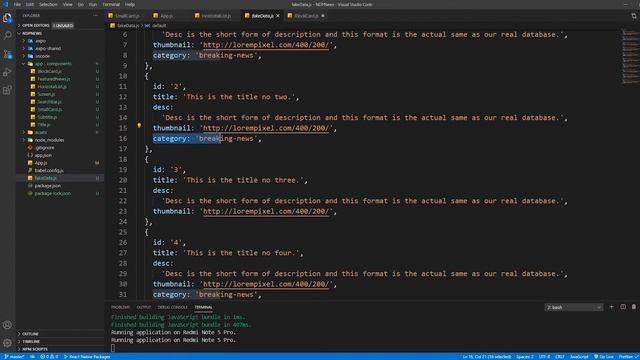This screenshot has width=640, height=360.
Task: Open the Help menu
Action: tap(130, 4)
